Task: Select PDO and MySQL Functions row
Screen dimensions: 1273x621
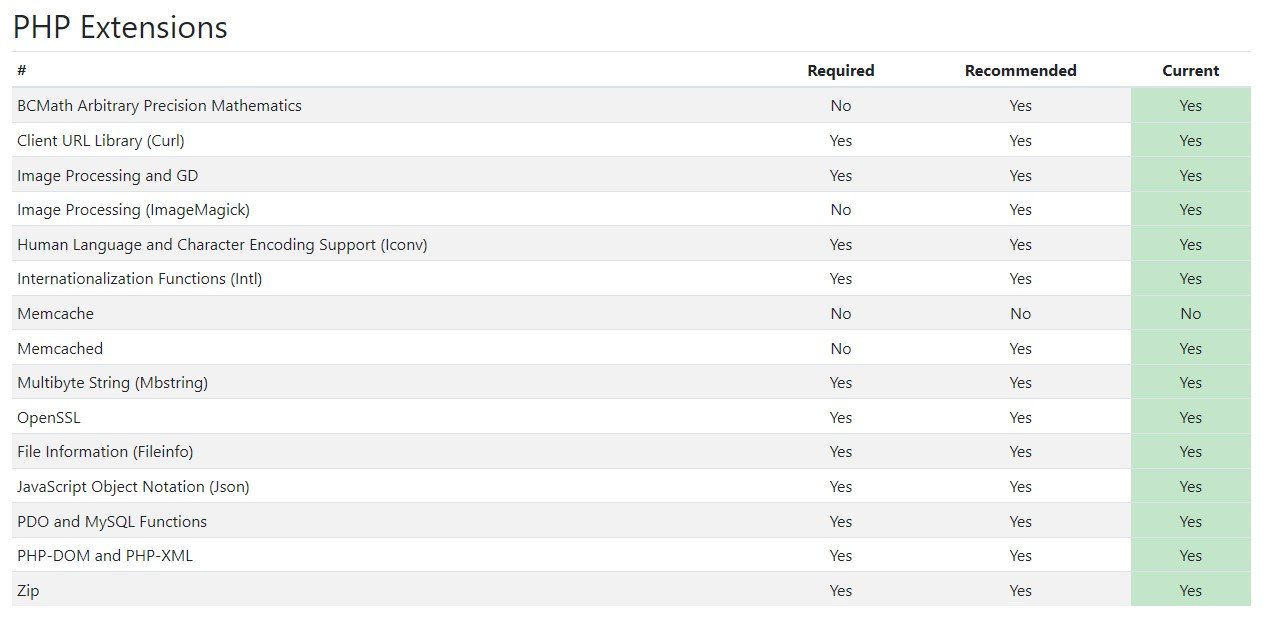Action: (631, 521)
